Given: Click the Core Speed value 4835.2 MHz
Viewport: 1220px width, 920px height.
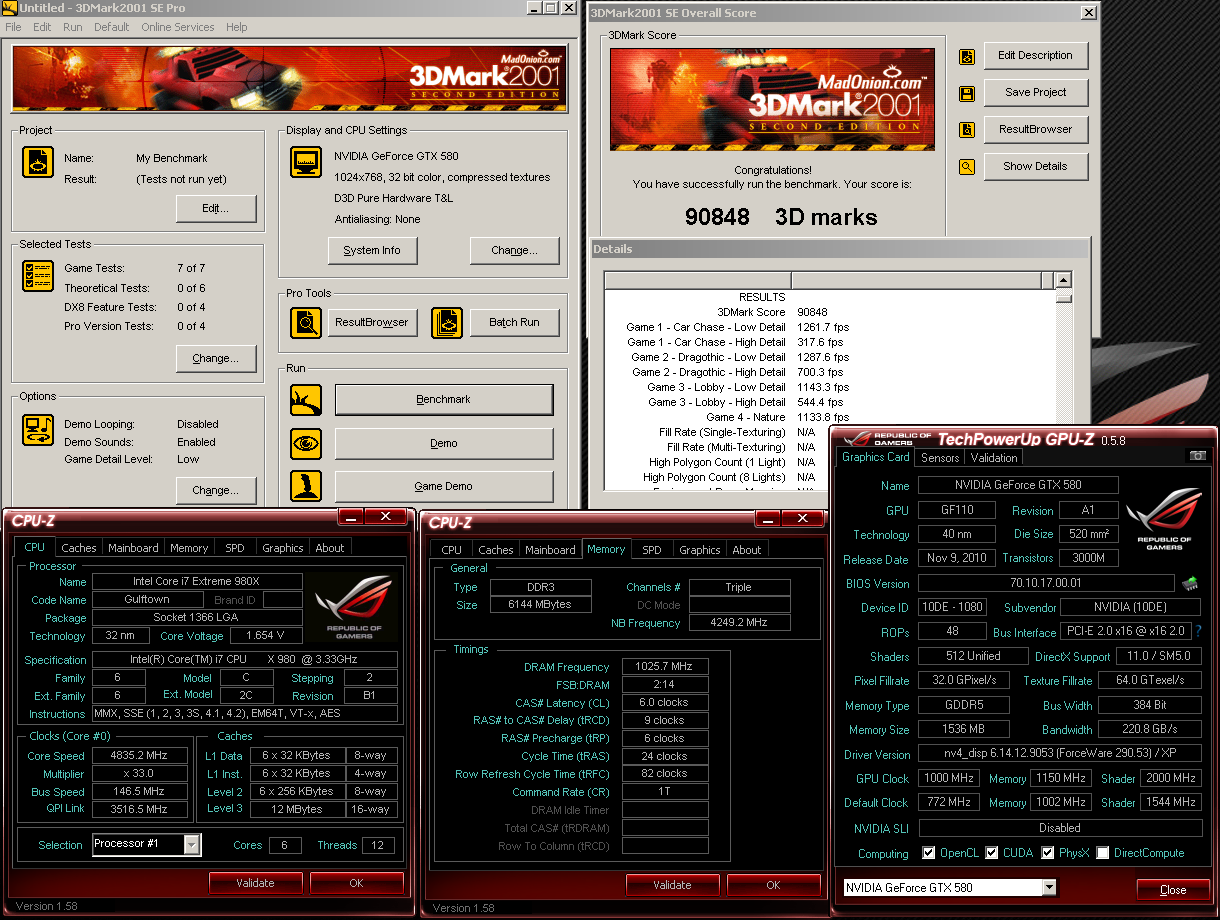Looking at the screenshot, I should pyautogui.click(x=139, y=756).
